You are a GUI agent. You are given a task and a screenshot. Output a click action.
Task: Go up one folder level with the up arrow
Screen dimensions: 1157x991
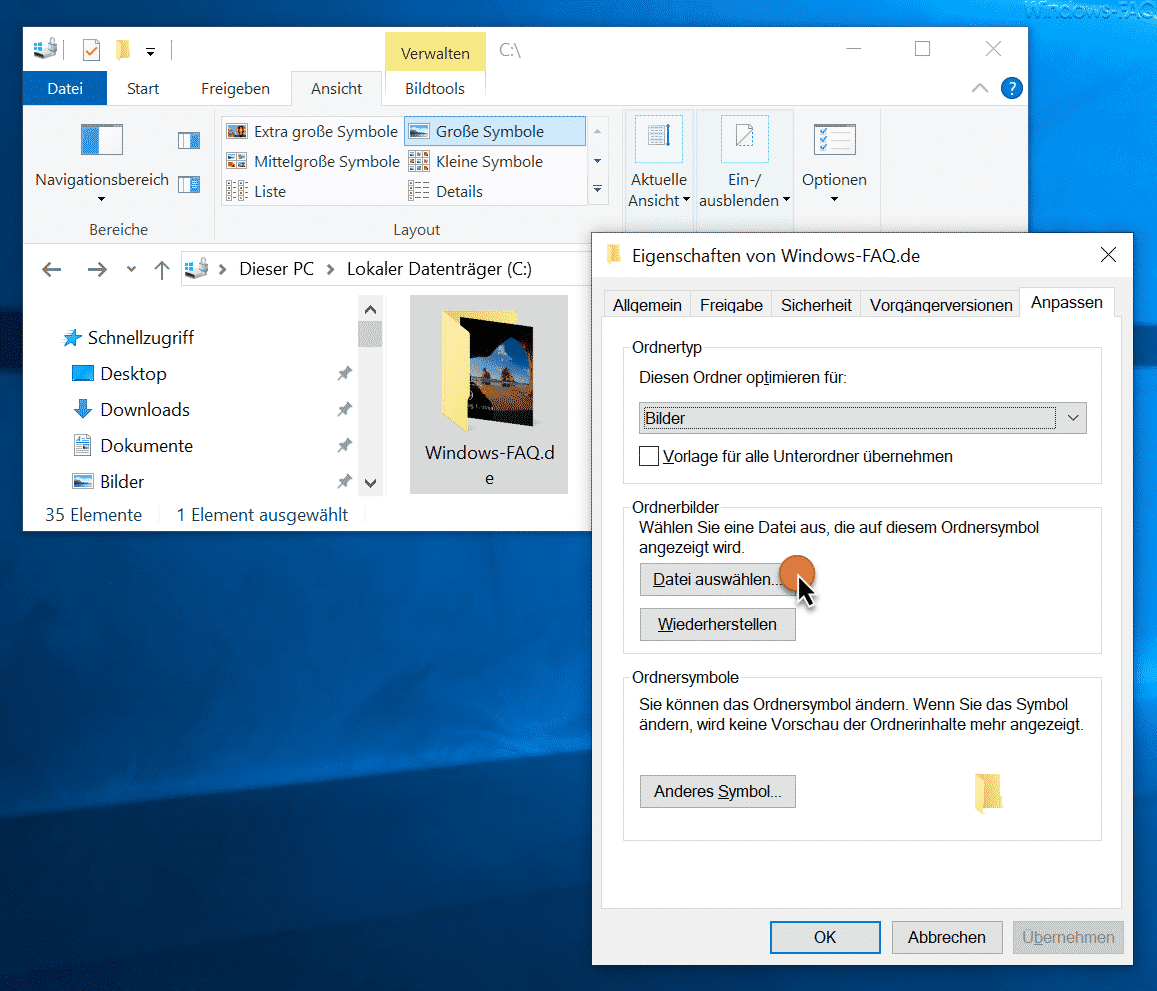(x=162, y=269)
